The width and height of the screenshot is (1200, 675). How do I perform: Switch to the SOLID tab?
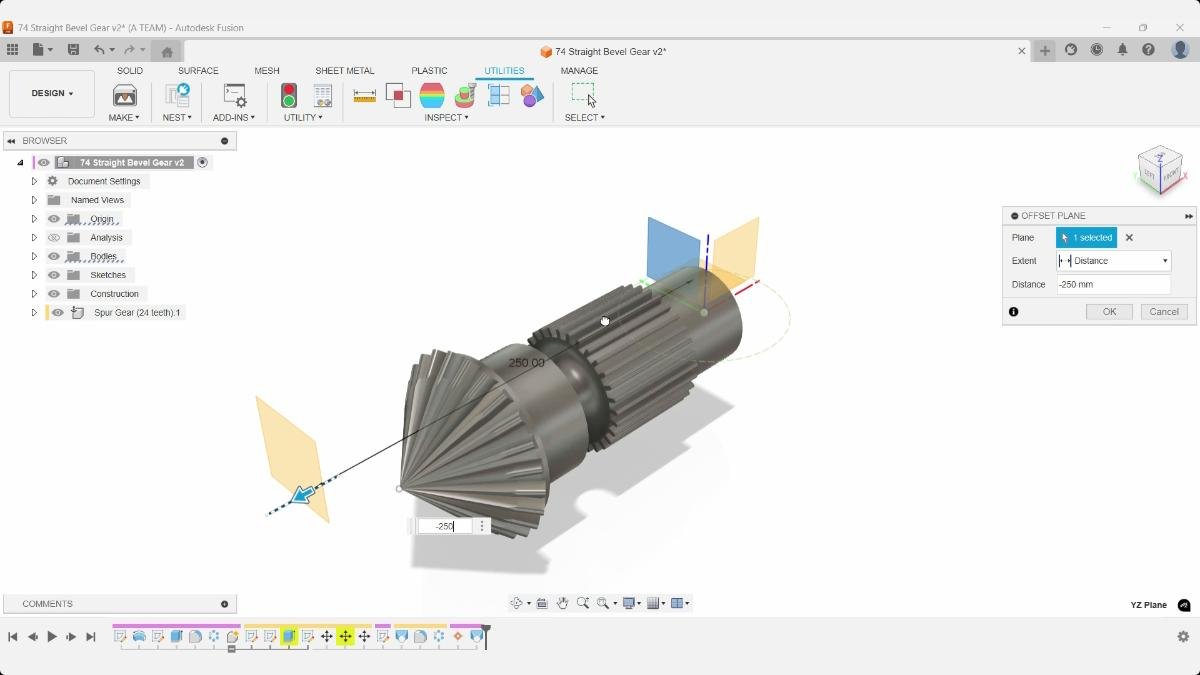[130, 71]
